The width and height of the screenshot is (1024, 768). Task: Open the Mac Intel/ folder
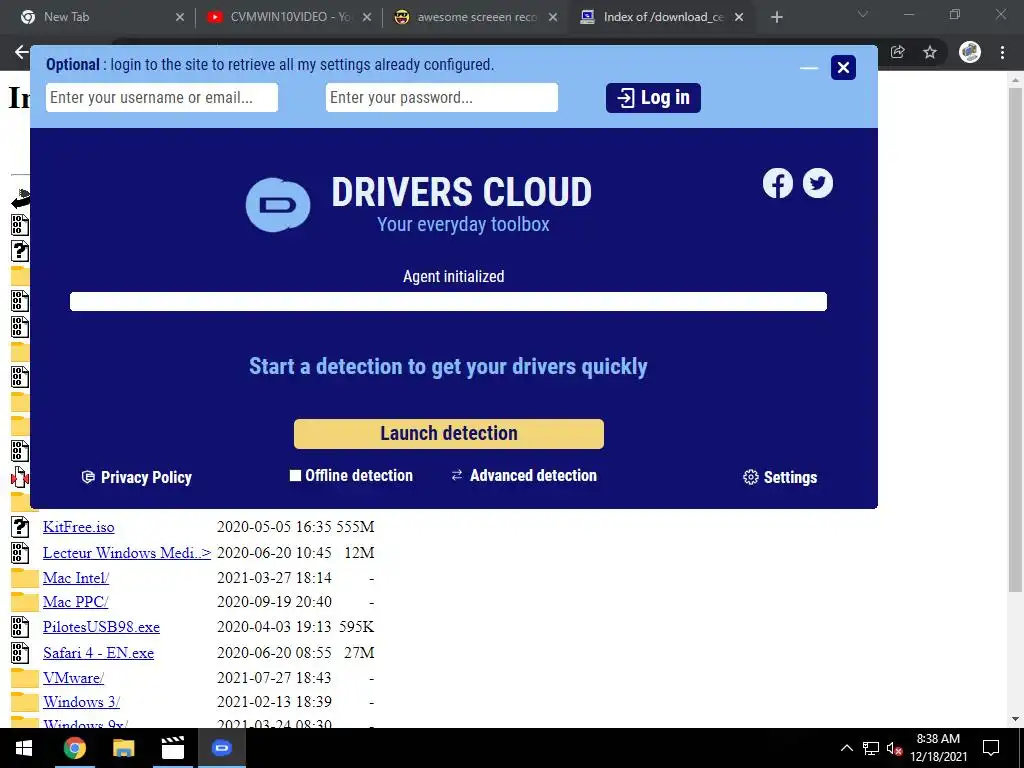(76, 578)
